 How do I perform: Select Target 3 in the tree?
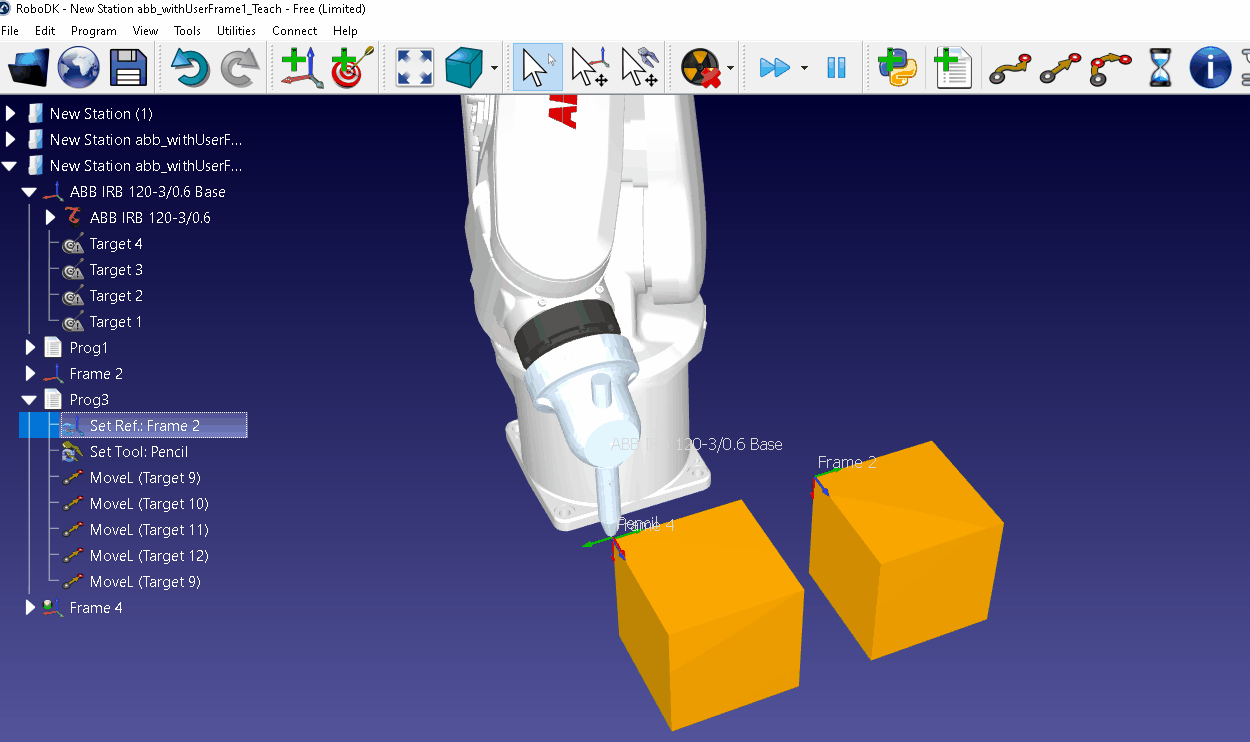(116, 270)
